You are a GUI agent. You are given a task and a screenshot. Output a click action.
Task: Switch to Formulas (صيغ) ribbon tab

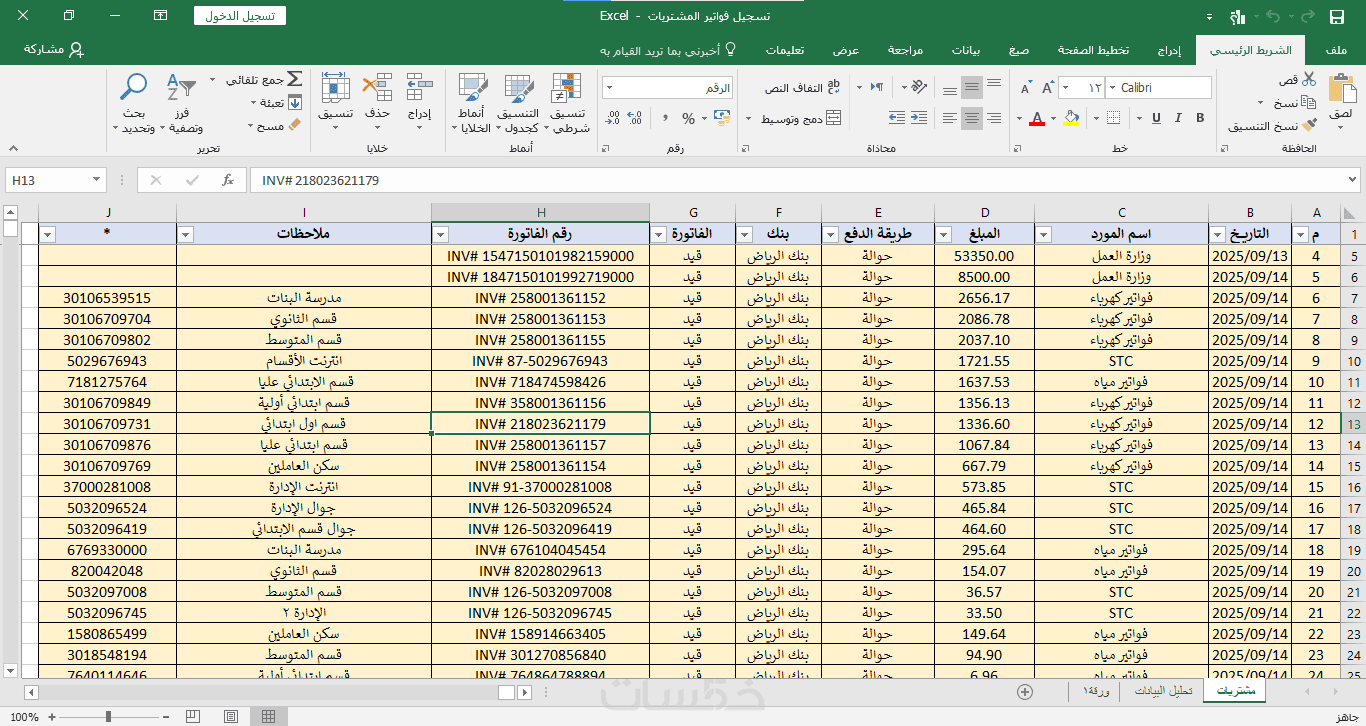[1019, 50]
